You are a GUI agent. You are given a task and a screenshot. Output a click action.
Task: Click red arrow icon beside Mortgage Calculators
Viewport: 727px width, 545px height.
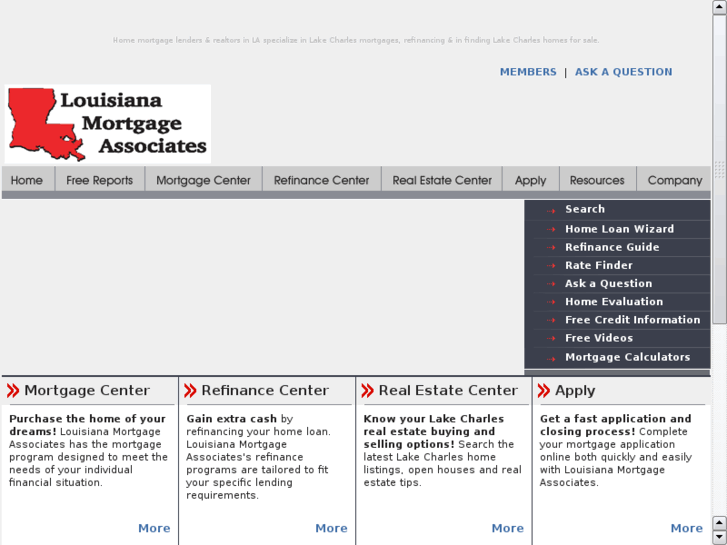click(x=551, y=359)
